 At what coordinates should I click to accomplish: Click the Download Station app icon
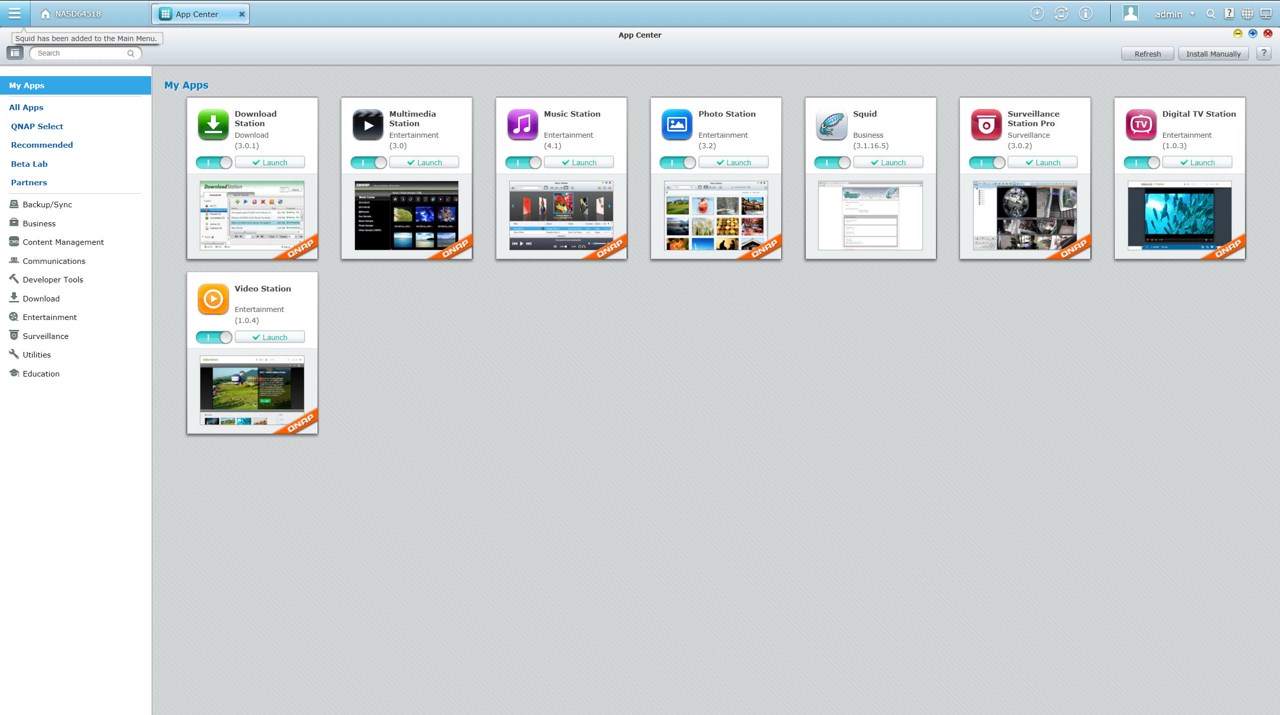[x=213, y=125]
